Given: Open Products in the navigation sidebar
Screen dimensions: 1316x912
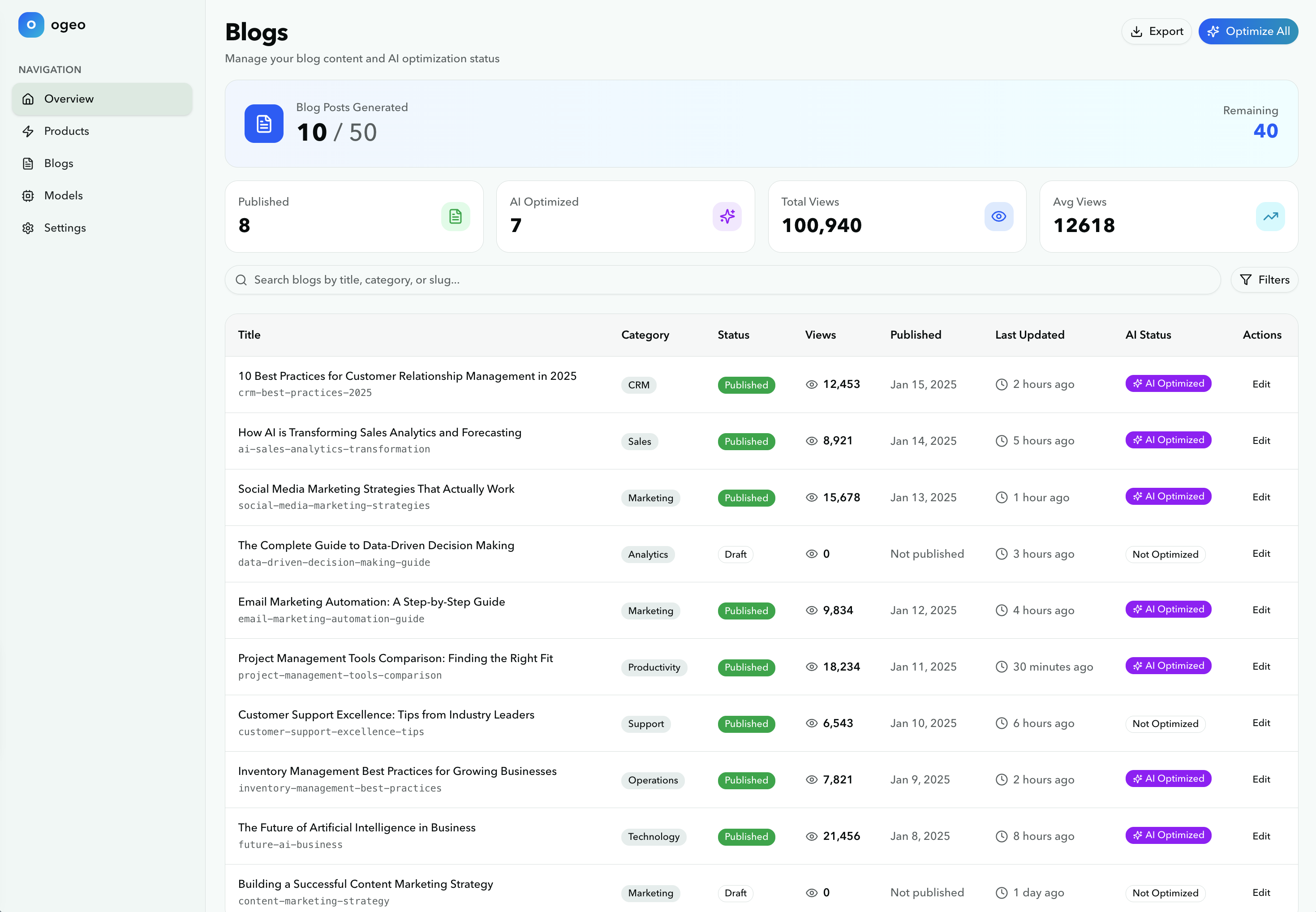Looking at the screenshot, I should 66,131.
